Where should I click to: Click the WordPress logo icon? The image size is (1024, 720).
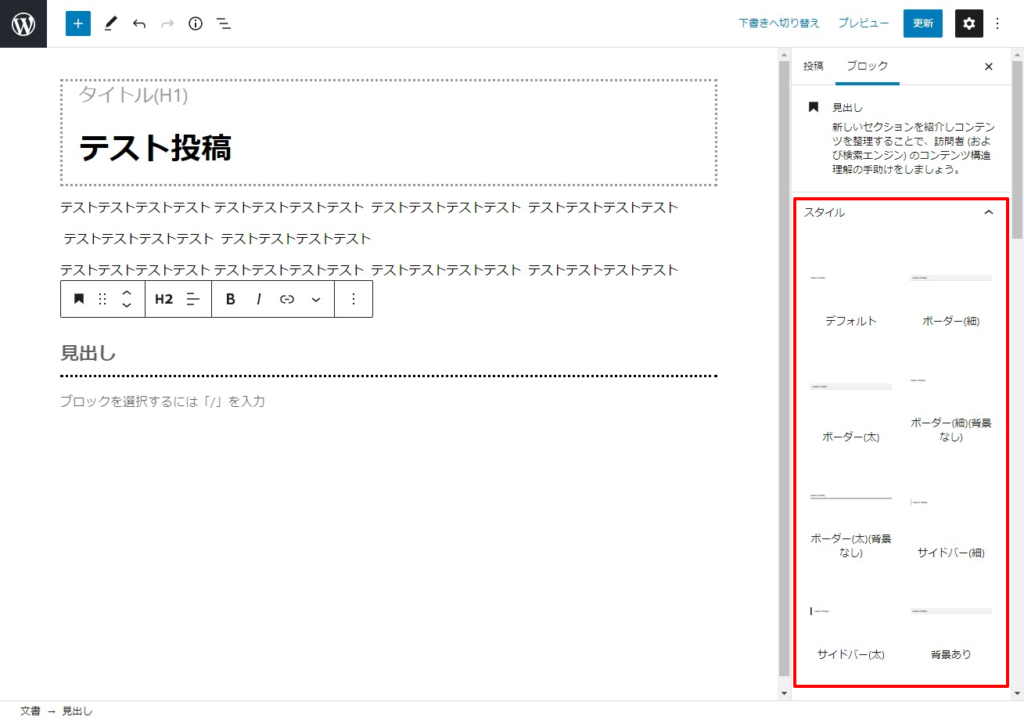click(x=23, y=23)
